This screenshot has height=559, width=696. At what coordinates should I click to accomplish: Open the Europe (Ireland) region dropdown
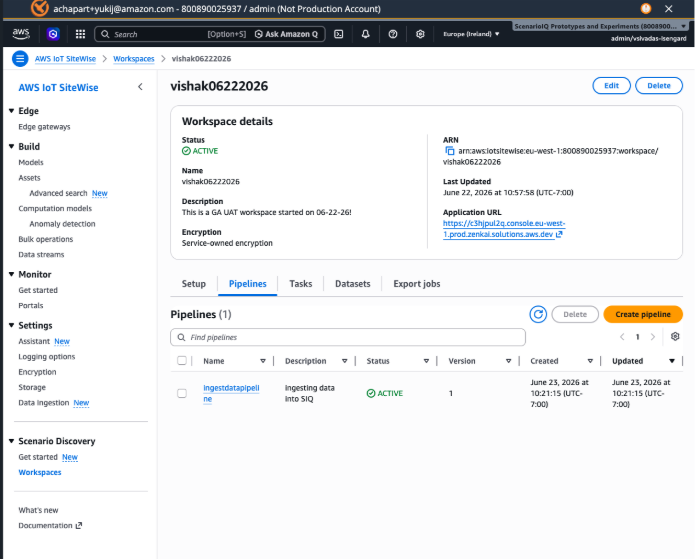coord(471,34)
